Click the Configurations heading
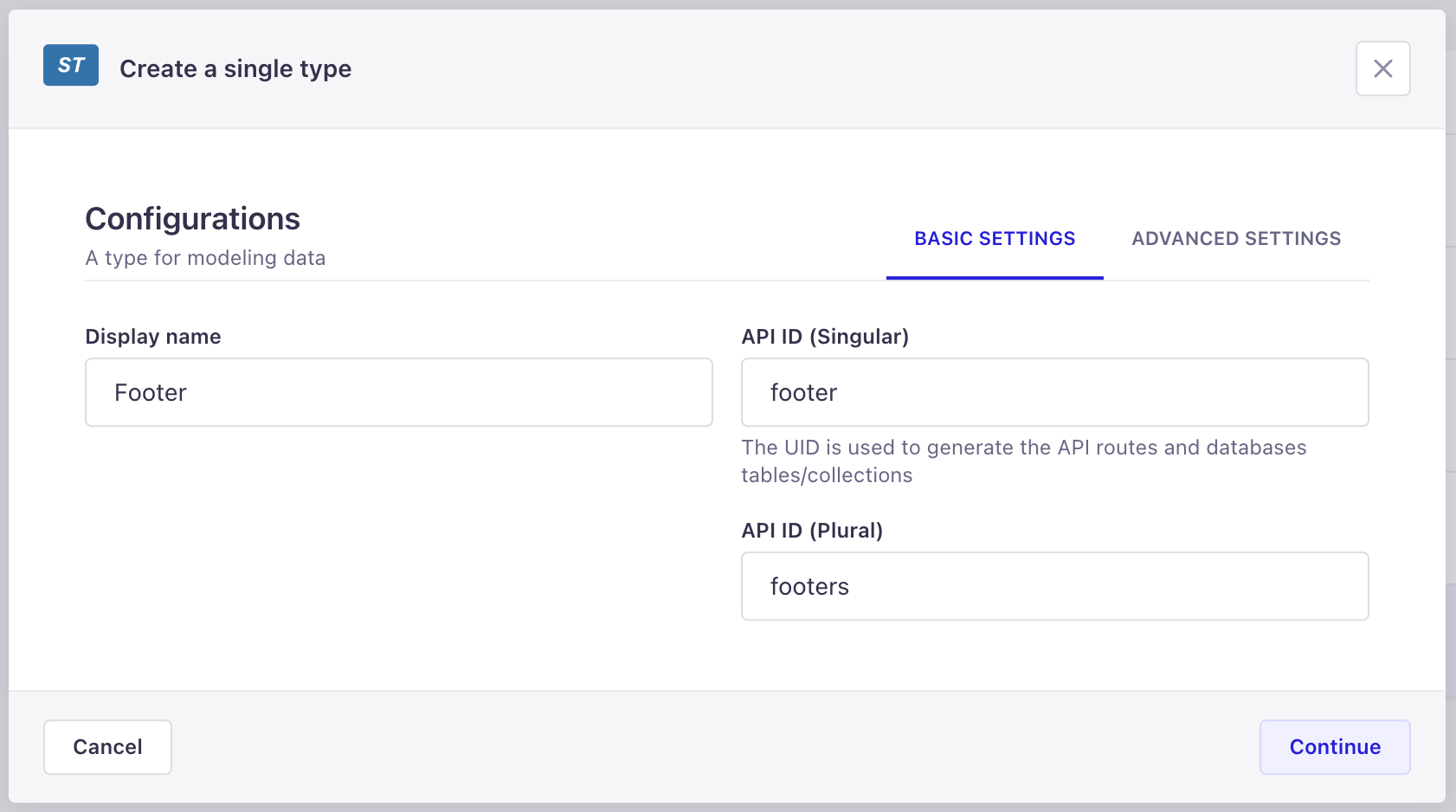The width and height of the screenshot is (1456, 812). pos(192,219)
